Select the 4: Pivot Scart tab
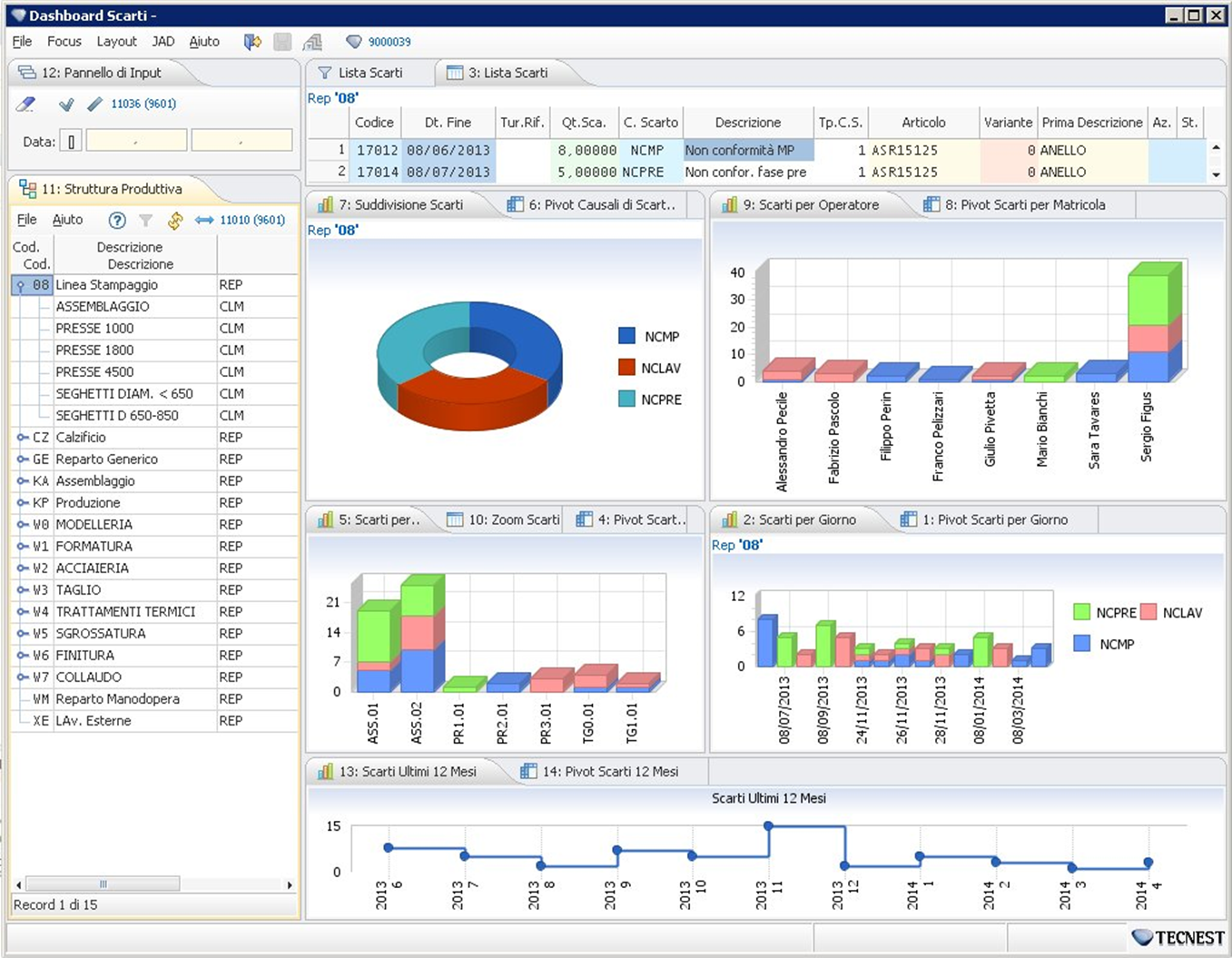This screenshot has width=1232, height=958. (633, 520)
